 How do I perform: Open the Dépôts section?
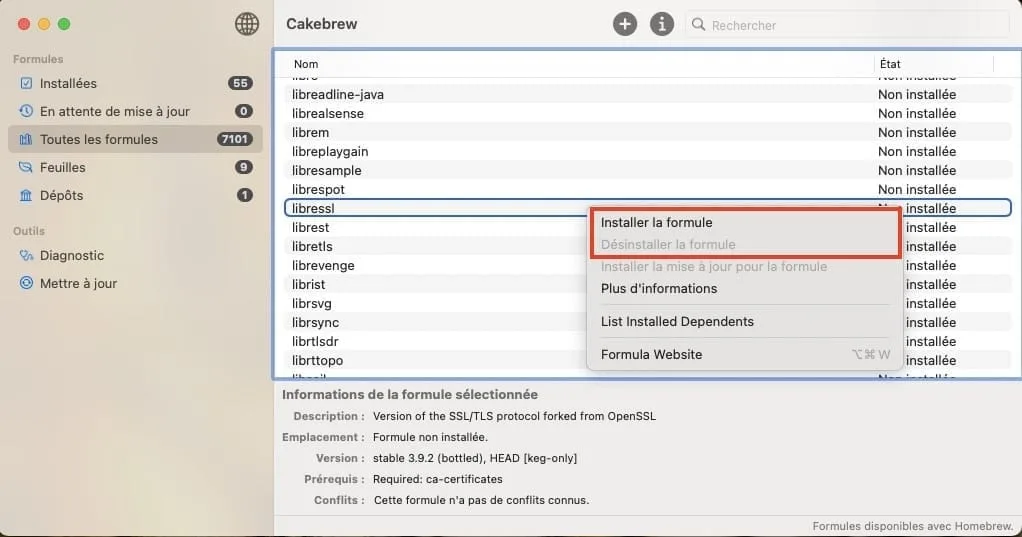[135, 196]
